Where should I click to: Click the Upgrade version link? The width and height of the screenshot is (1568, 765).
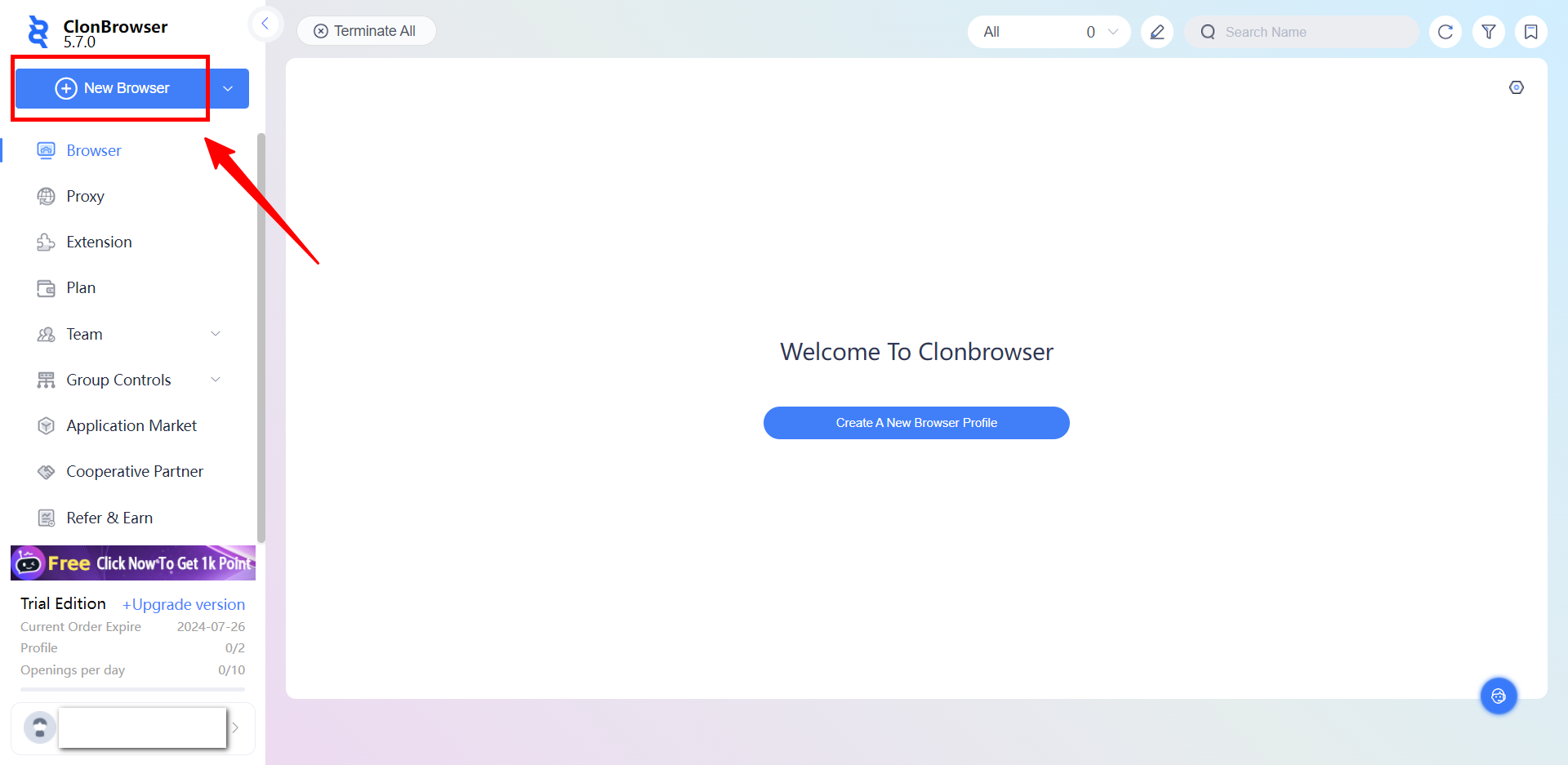click(x=184, y=604)
